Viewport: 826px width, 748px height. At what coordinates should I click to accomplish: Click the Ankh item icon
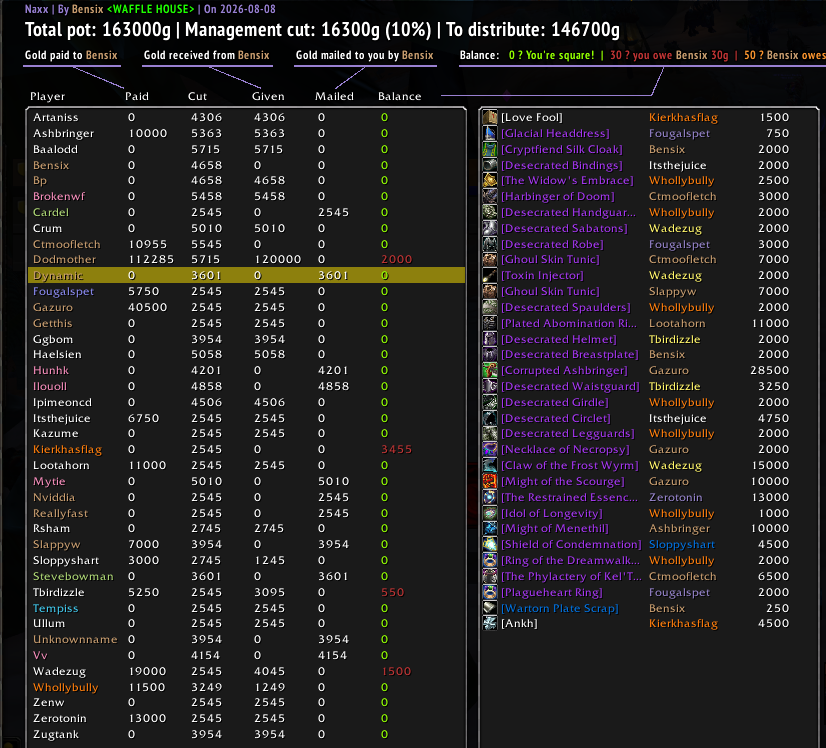490,623
